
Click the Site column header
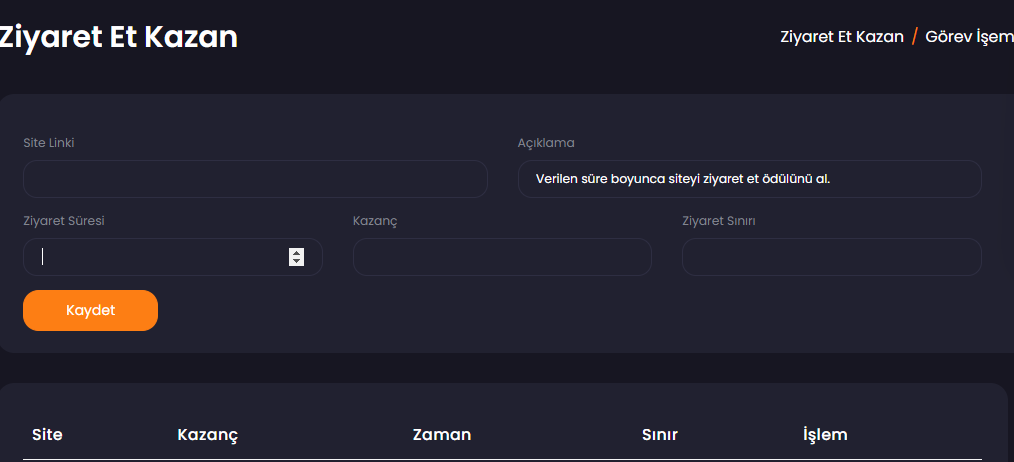click(47, 434)
